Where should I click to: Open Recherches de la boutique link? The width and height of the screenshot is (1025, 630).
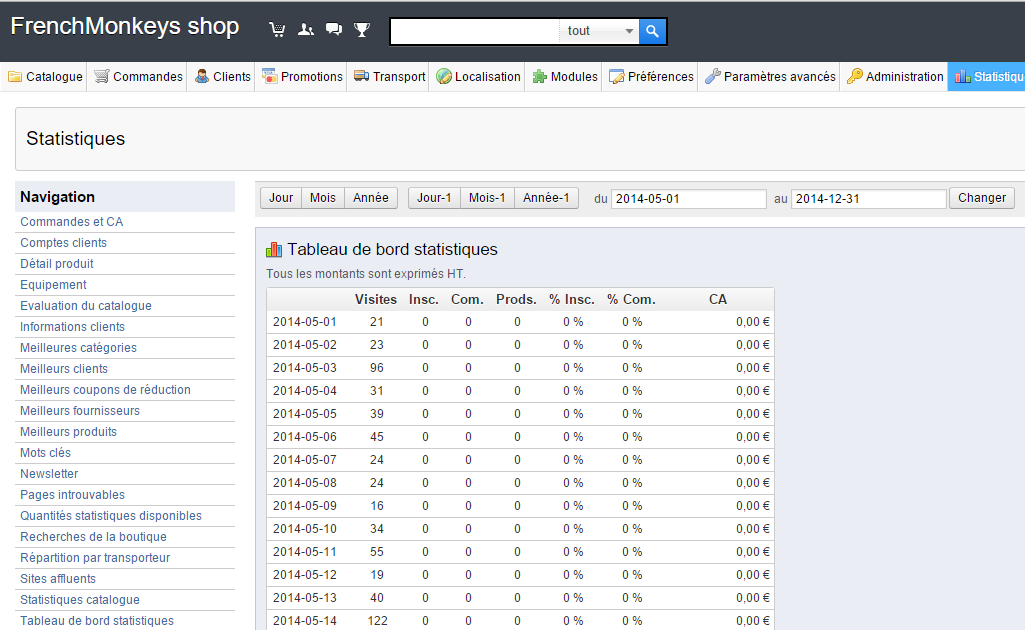click(93, 536)
